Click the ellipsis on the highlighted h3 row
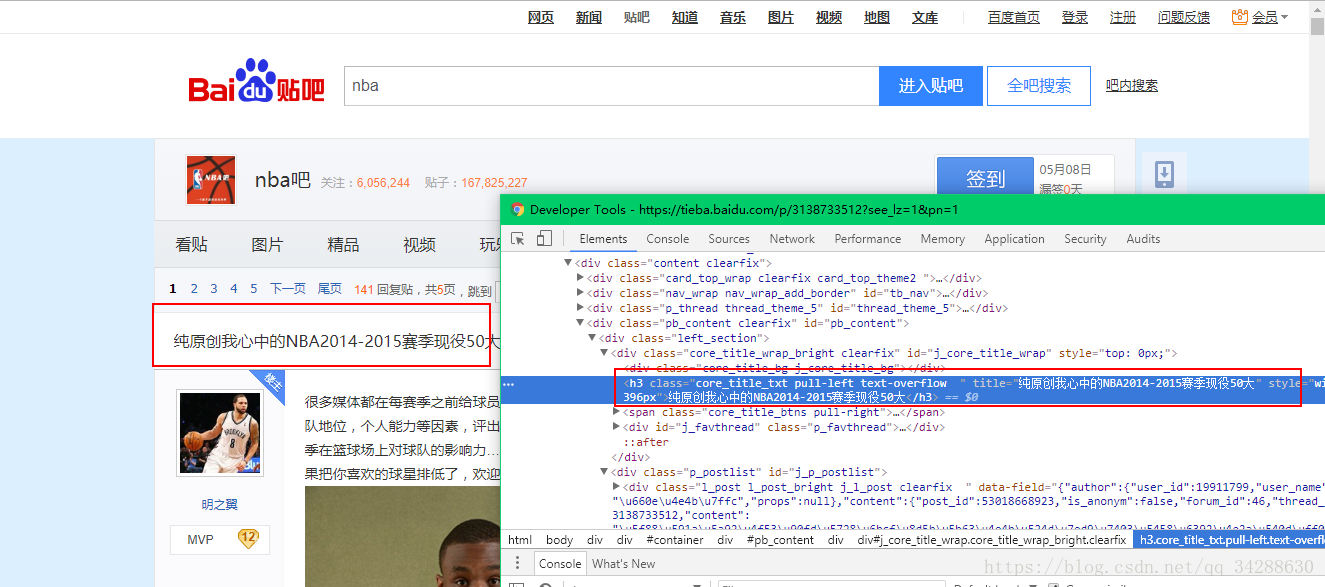The image size is (1325, 587). click(x=508, y=383)
